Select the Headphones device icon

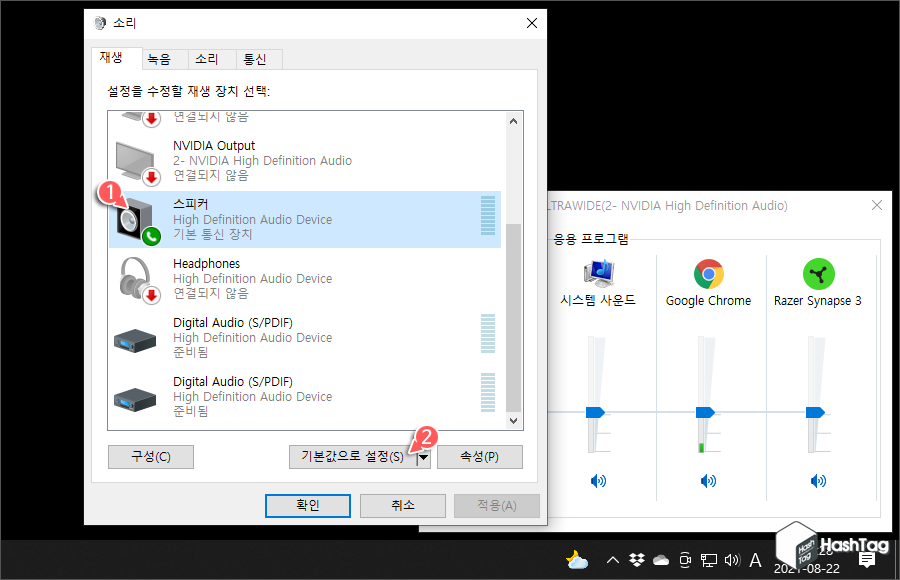135,275
